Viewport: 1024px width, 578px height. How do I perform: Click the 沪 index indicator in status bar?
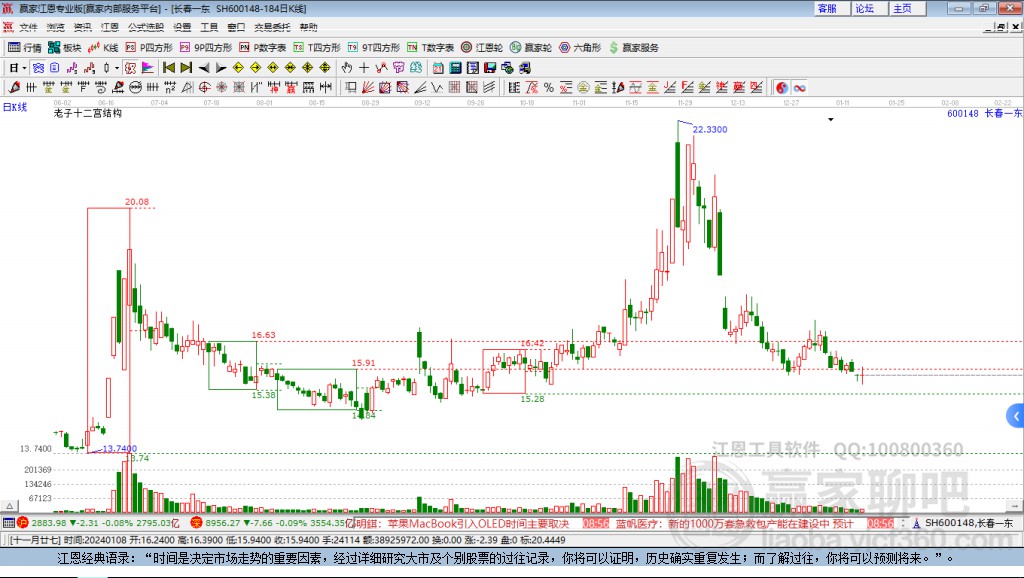pos(23,522)
